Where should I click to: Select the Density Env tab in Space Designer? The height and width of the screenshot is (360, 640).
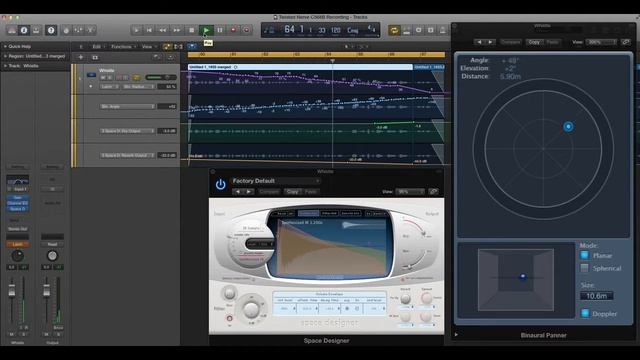tap(351, 213)
